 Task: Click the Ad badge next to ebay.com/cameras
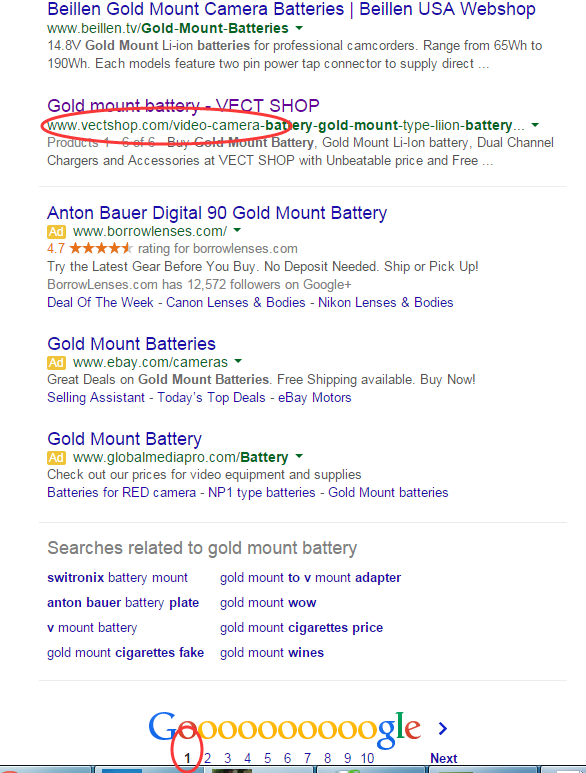56,362
